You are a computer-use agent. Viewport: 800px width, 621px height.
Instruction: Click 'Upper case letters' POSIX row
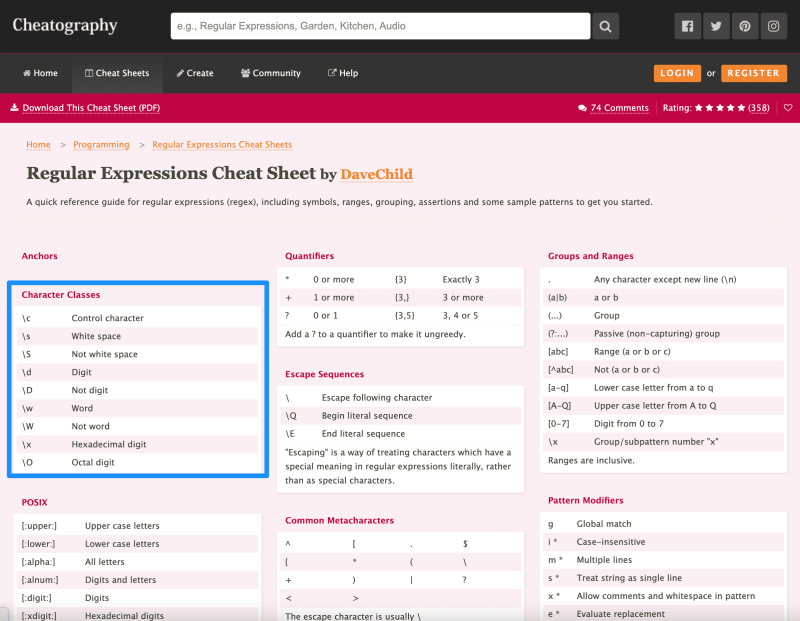tap(137, 526)
